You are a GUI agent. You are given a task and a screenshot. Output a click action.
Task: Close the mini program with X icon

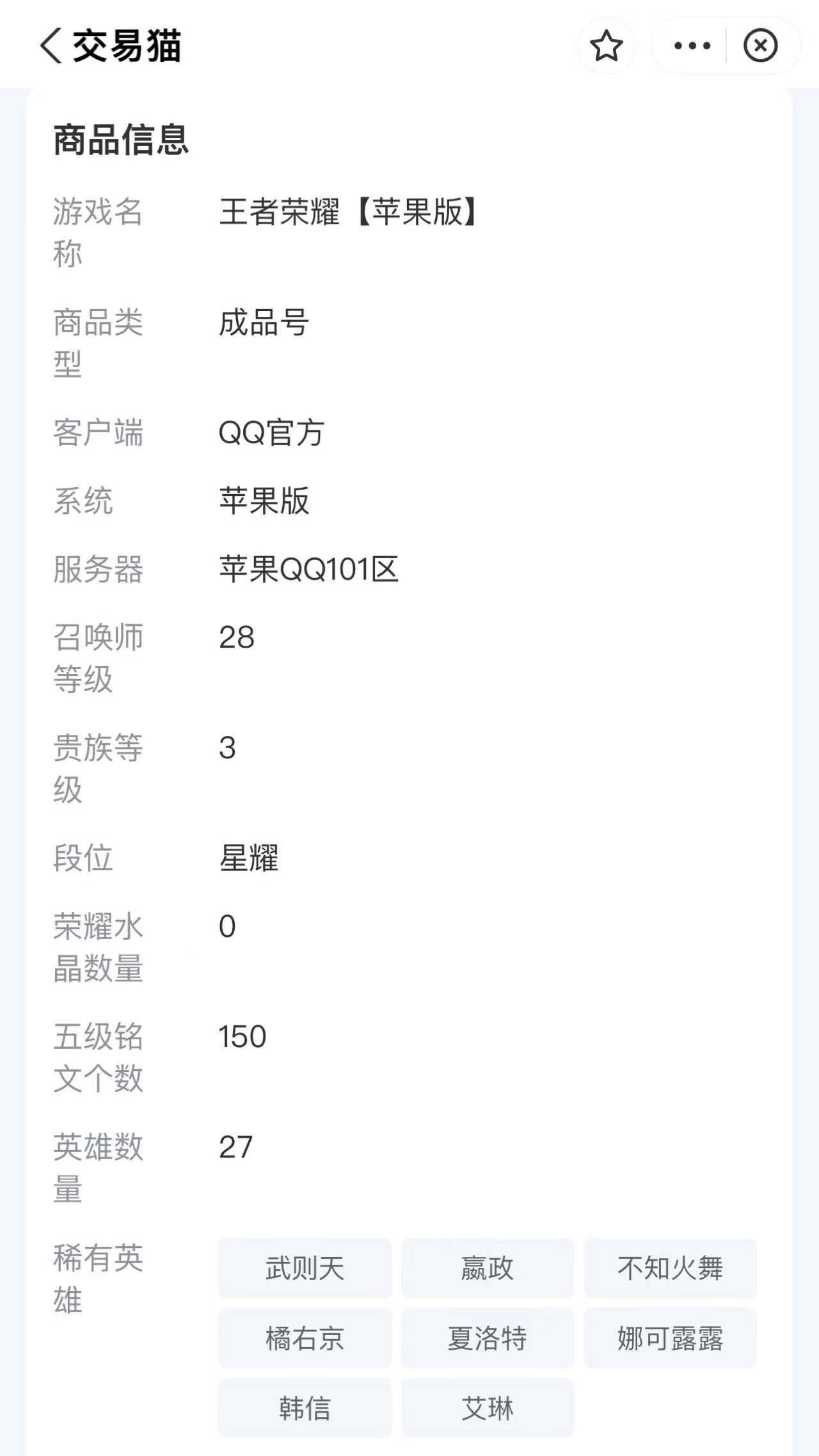[760, 45]
